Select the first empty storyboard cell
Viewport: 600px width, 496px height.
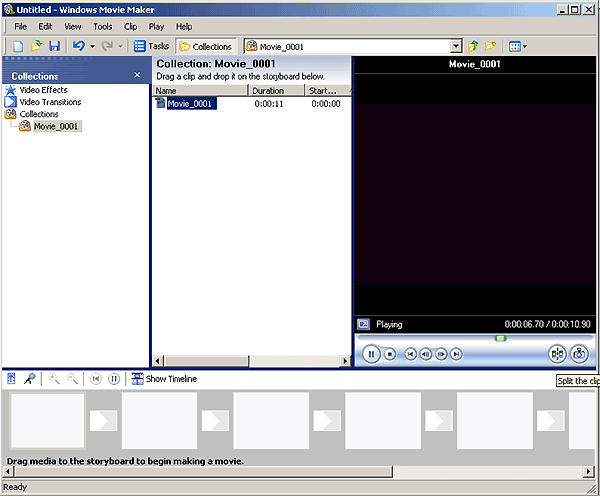click(47, 420)
